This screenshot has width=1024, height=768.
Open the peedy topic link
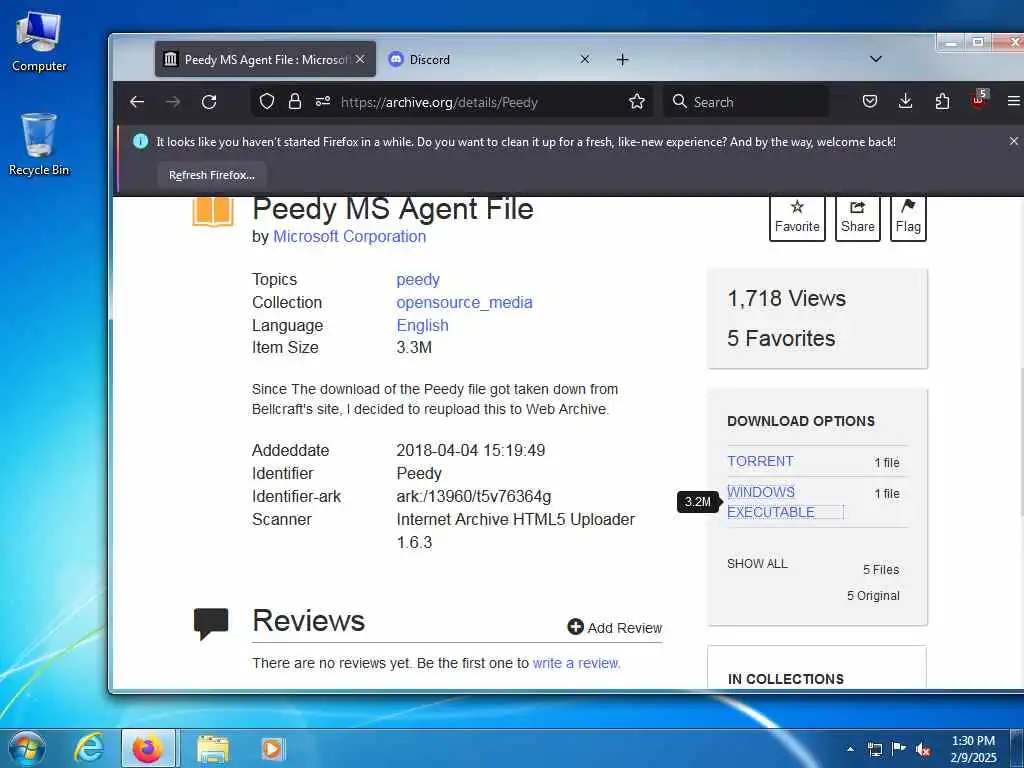click(x=418, y=280)
